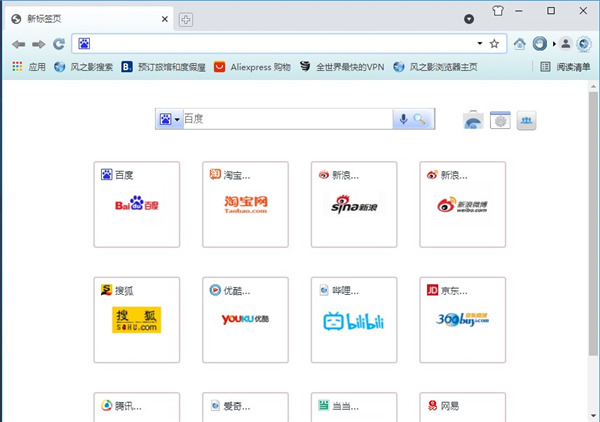
Task: Close the 新标签页 tab
Action: tap(163, 19)
